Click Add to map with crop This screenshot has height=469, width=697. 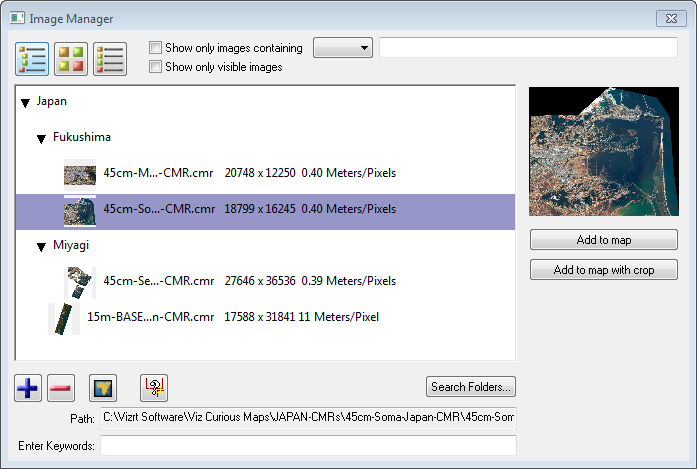pyautogui.click(x=603, y=270)
